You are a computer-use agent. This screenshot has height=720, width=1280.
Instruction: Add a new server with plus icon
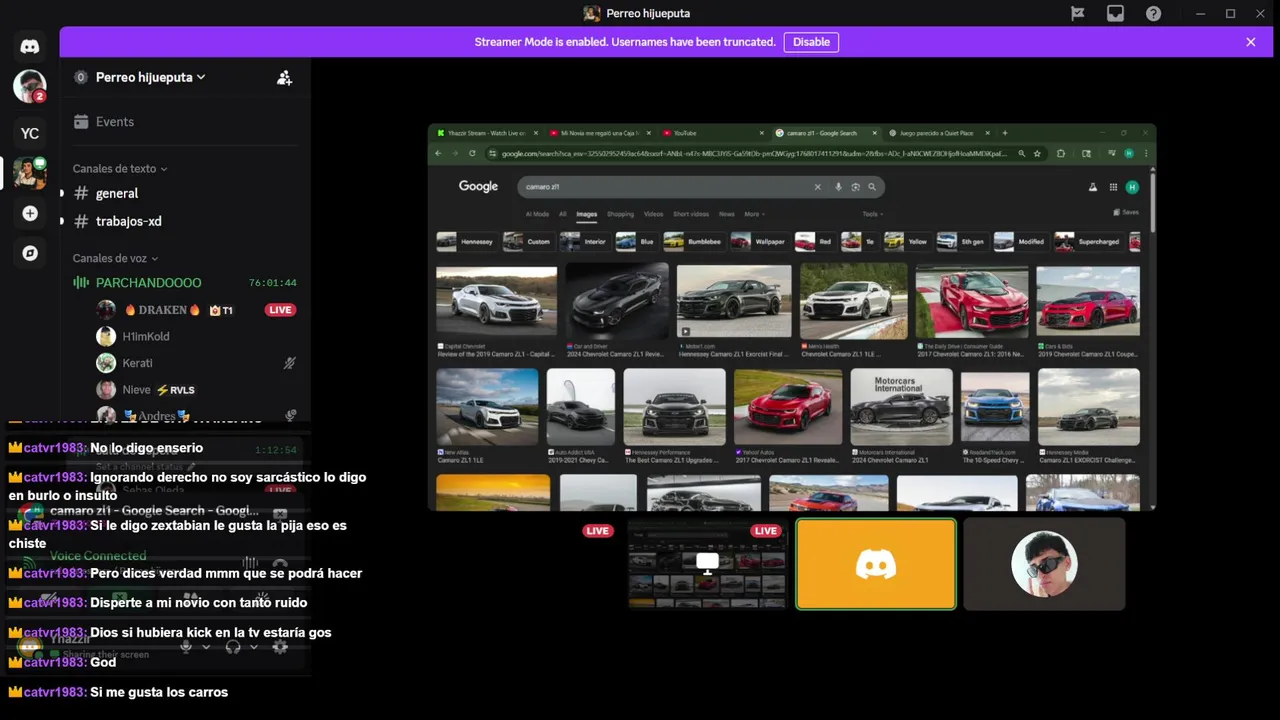pos(30,213)
